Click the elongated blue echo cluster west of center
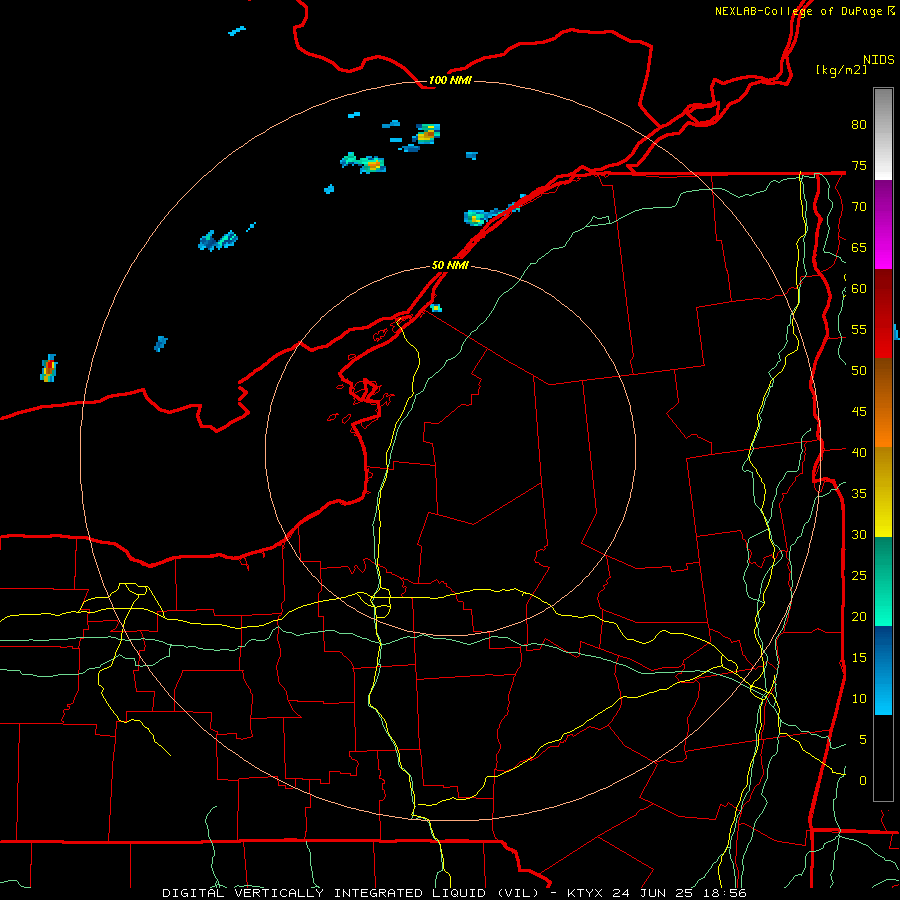 click(x=218, y=240)
